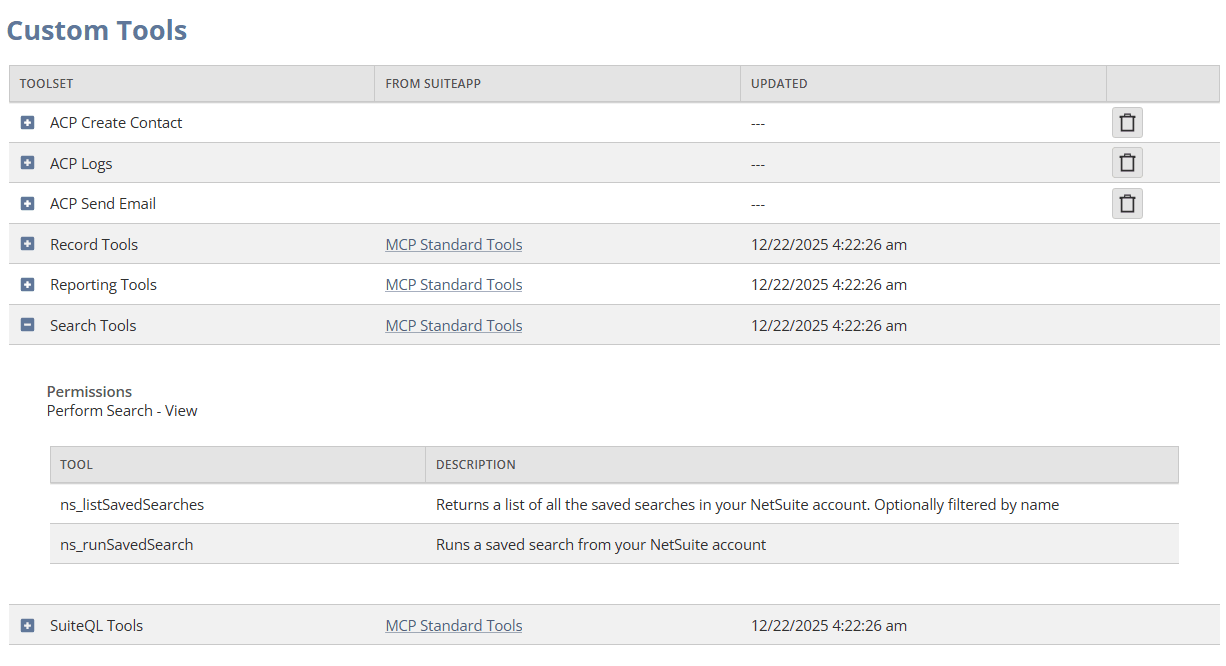
Task: Delete the ACP Create Contact toolset
Action: [1127, 122]
